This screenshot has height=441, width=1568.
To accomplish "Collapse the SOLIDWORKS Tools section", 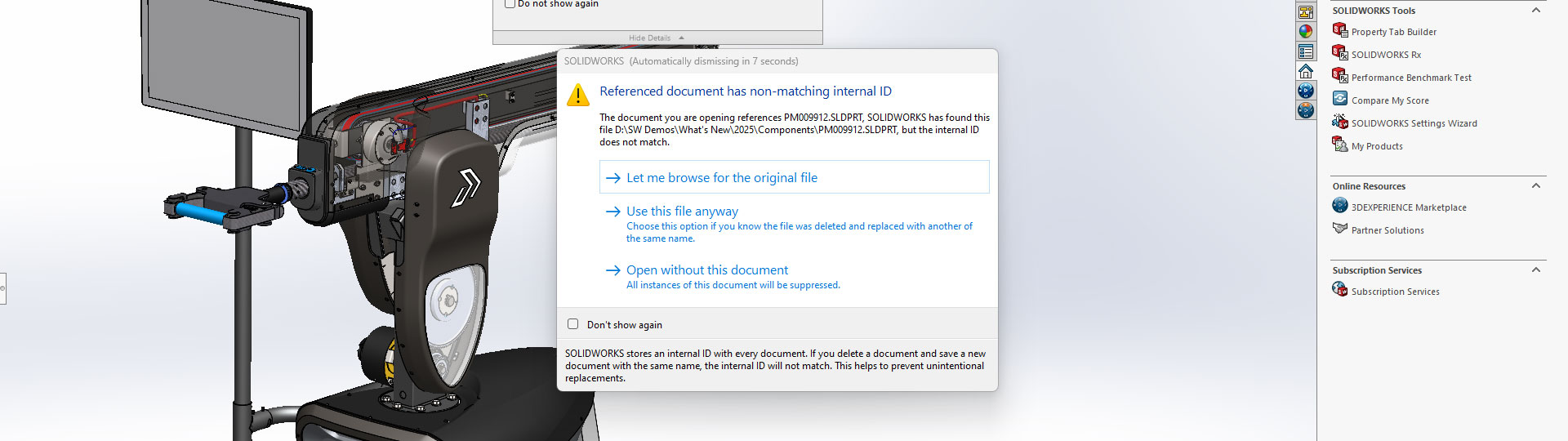I will pyautogui.click(x=1535, y=11).
